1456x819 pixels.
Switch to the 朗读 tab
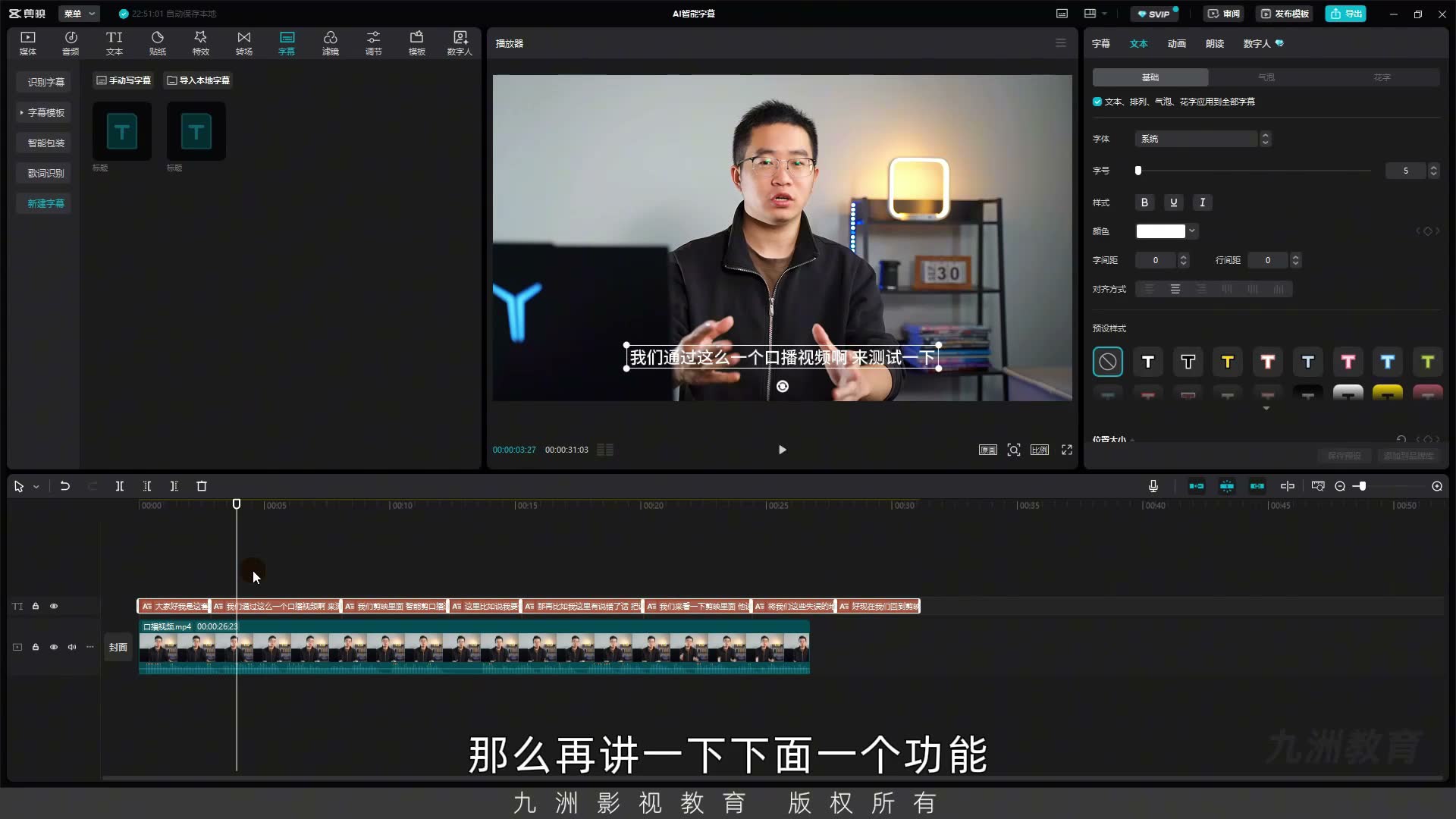1214,43
